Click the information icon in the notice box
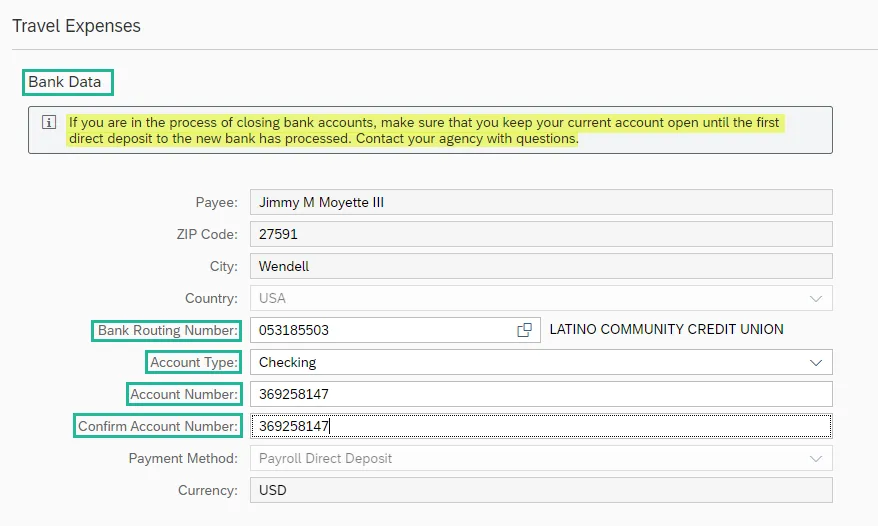The width and height of the screenshot is (878, 526). click(x=48, y=123)
